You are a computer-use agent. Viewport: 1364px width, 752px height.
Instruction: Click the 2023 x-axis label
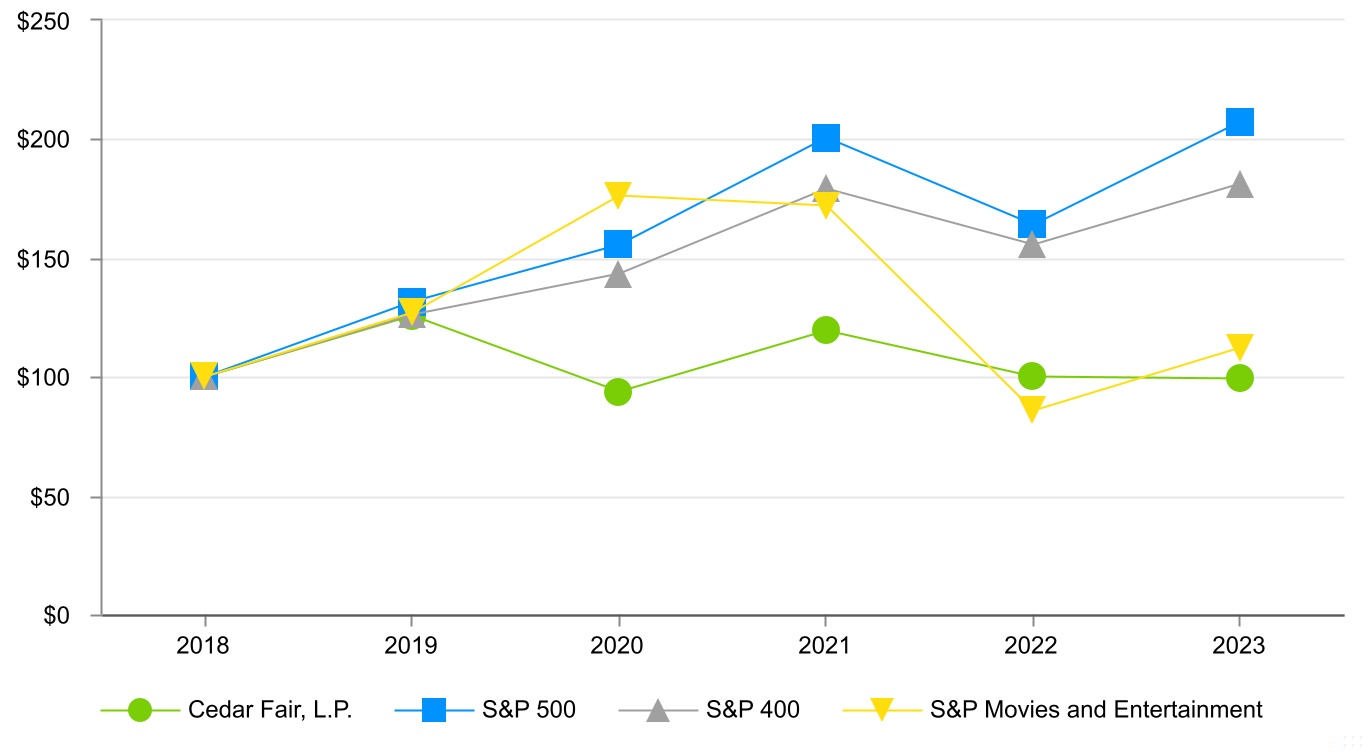pos(1240,646)
